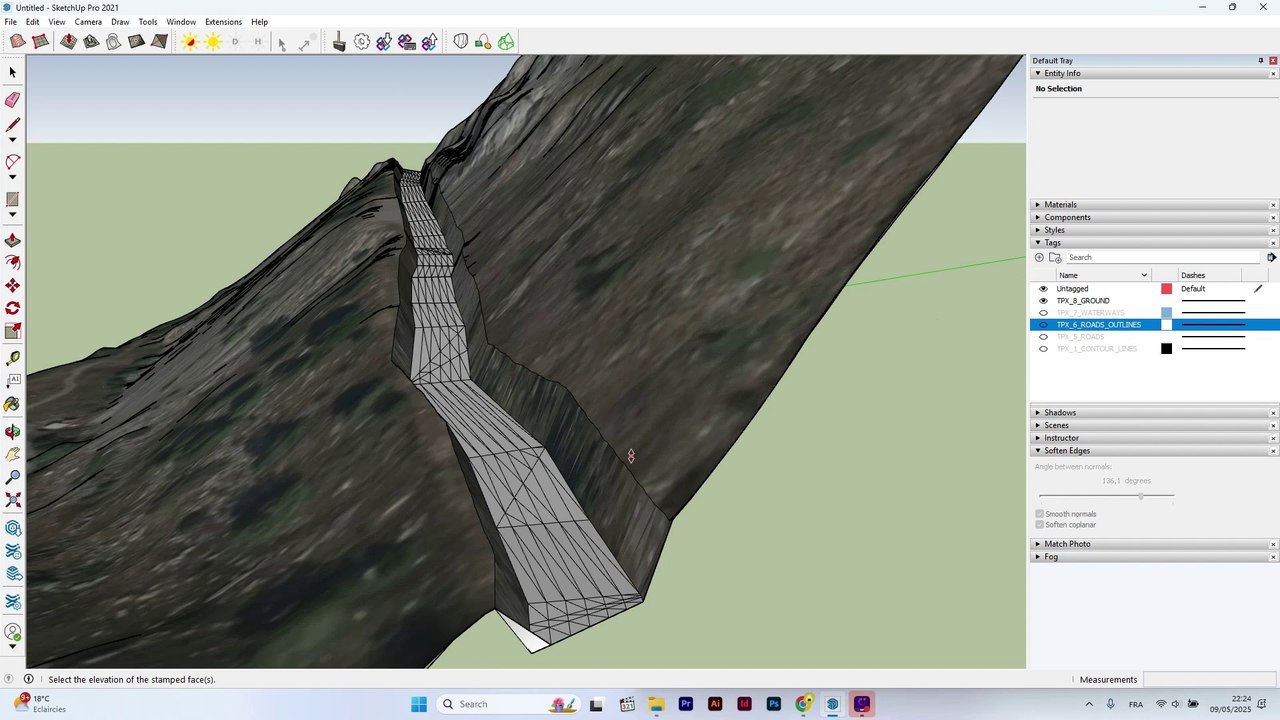Select the Sandbox From Scratch tool
Image resolution: width=1280 pixels, height=720 pixels.
[x=41, y=42]
